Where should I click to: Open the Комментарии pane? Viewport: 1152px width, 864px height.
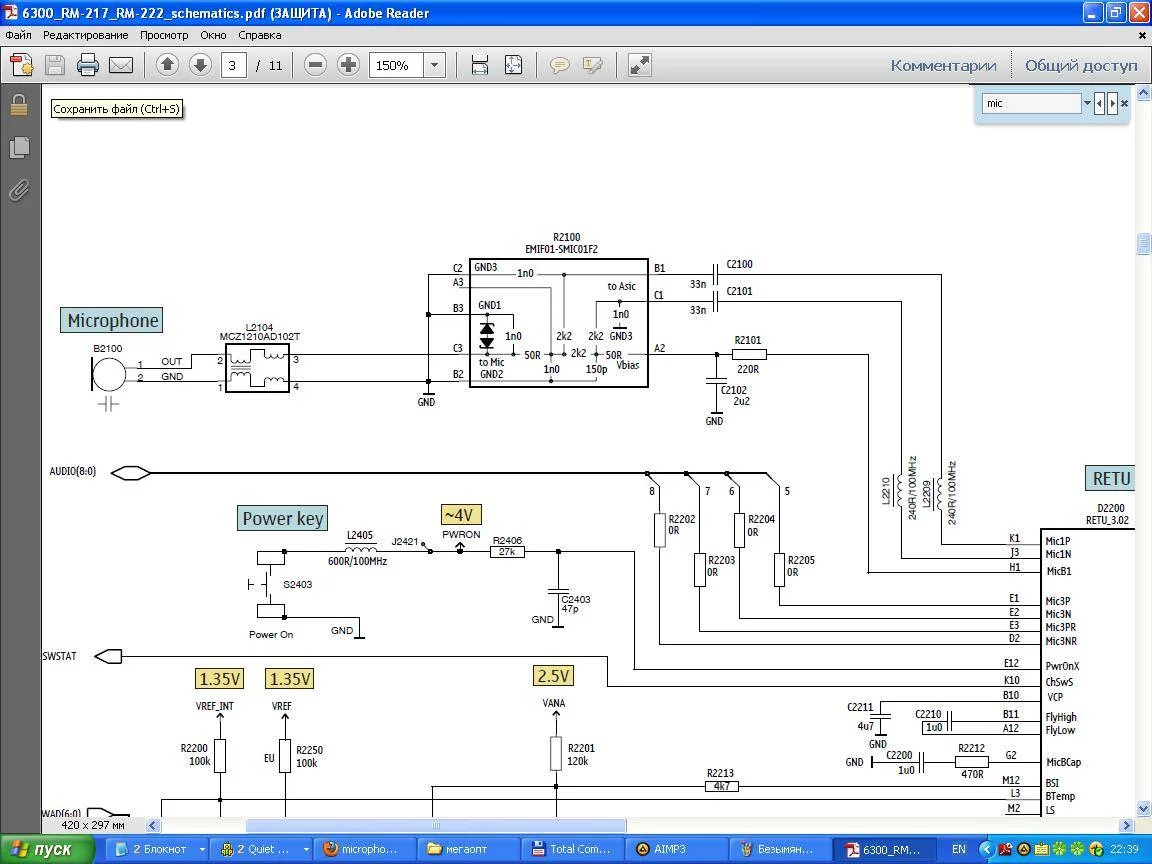pyautogui.click(x=943, y=66)
